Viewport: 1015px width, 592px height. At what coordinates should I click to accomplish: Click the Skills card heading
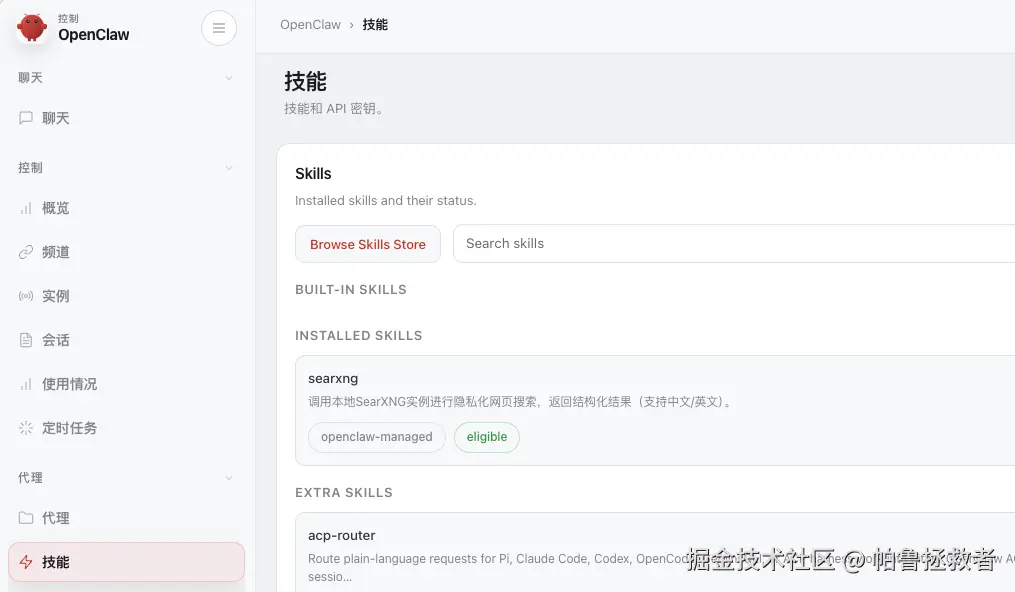tap(313, 173)
